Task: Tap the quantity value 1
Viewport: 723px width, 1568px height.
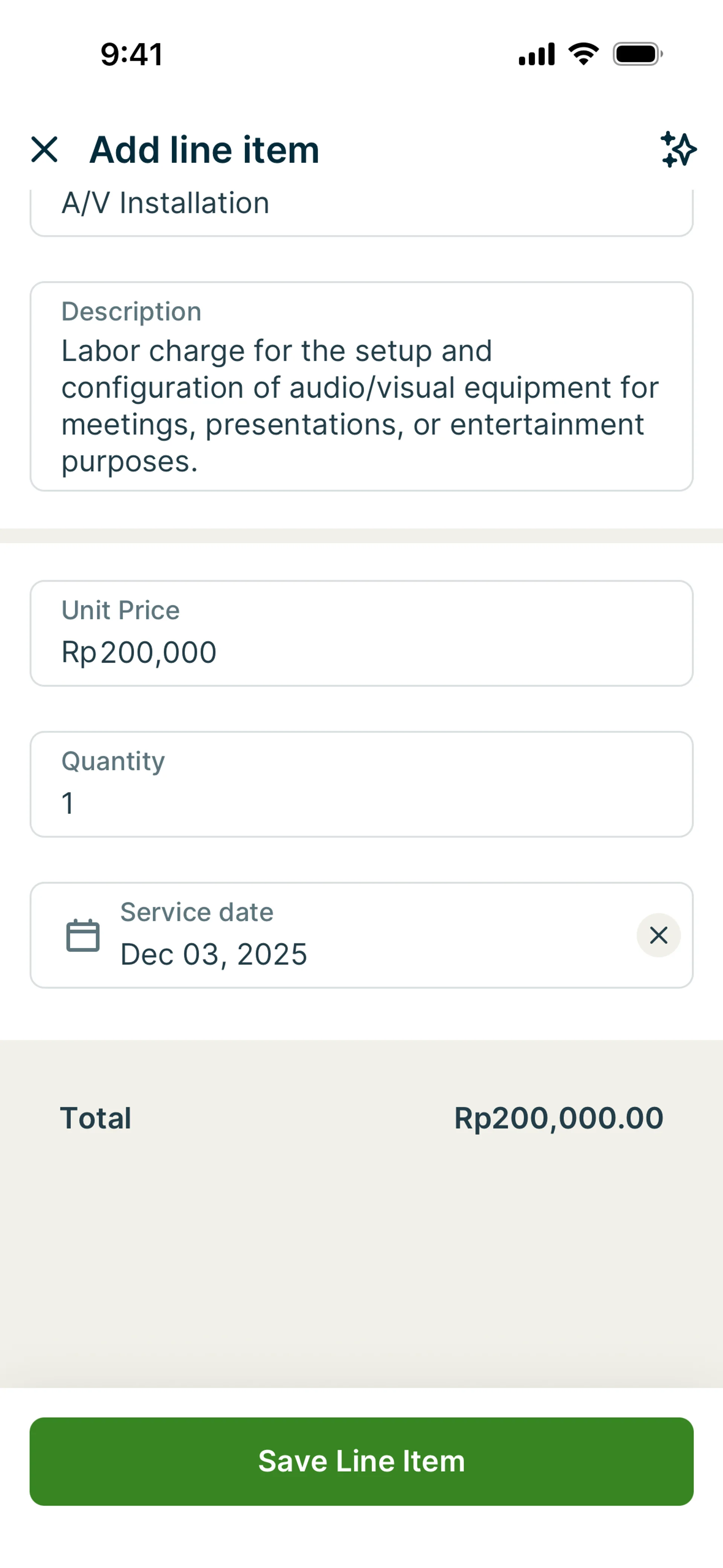Action: pyautogui.click(x=67, y=804)
